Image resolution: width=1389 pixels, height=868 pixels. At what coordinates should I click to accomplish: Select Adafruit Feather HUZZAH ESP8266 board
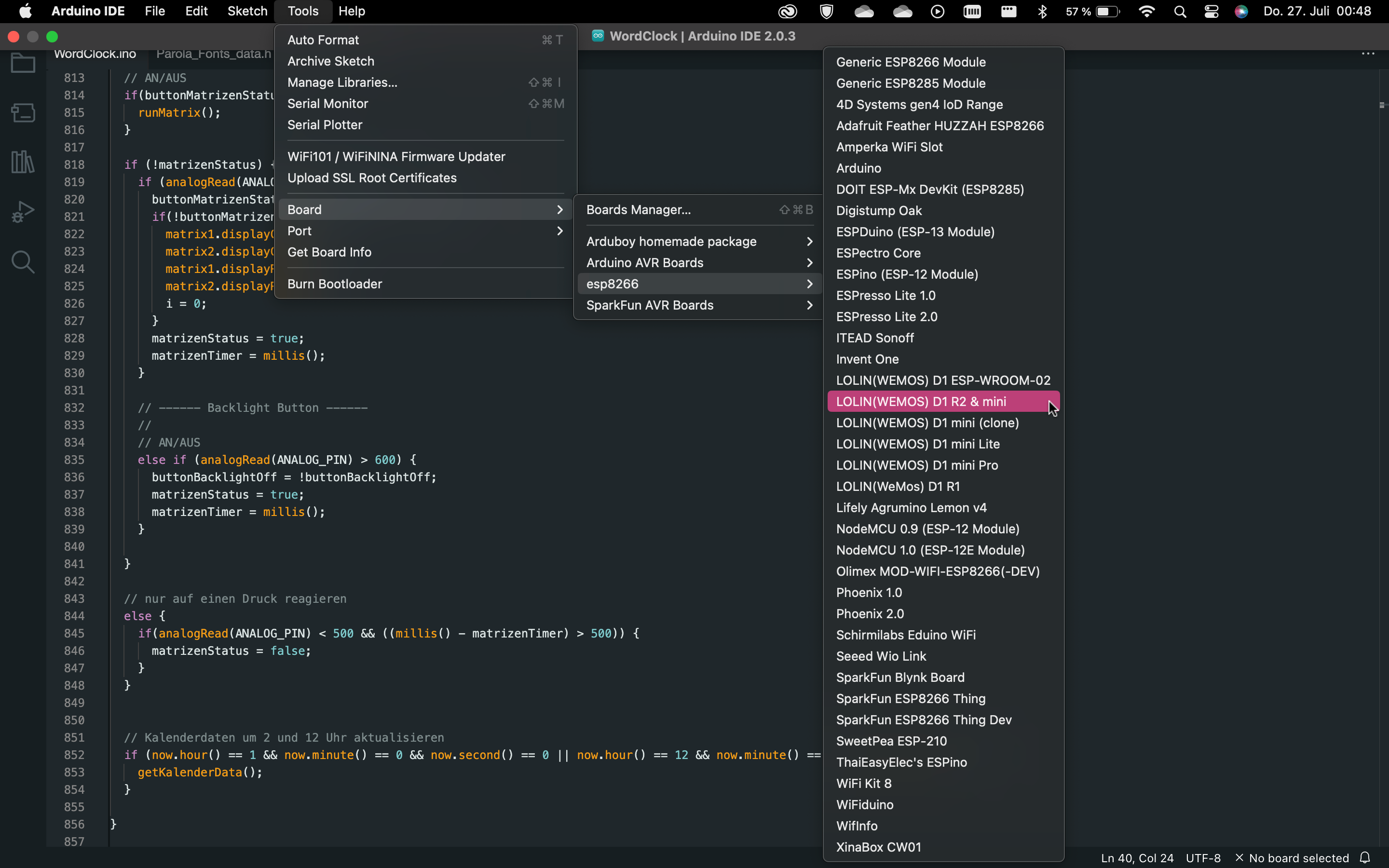coord(943,125)
